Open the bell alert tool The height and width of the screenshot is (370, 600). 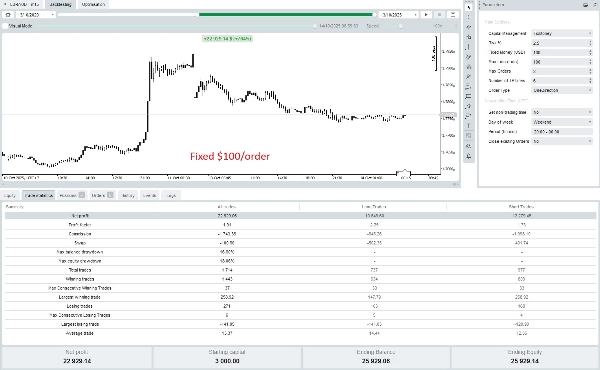[469, 156]
